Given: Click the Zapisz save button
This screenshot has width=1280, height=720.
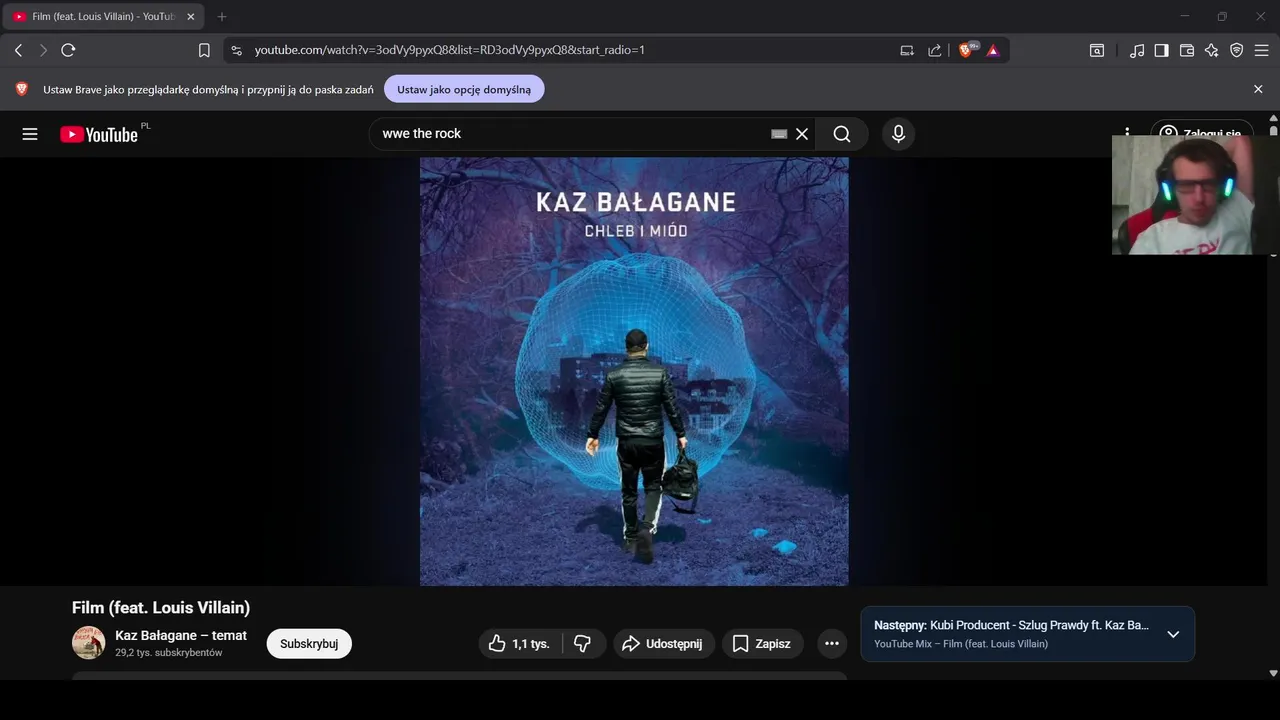Looking at the screenshot, I should point(762,644).
